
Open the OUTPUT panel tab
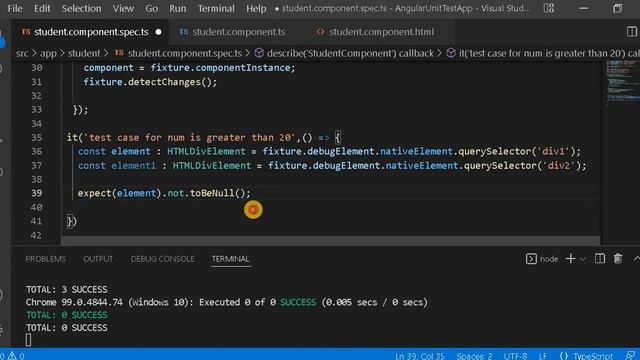pos(98,259)
